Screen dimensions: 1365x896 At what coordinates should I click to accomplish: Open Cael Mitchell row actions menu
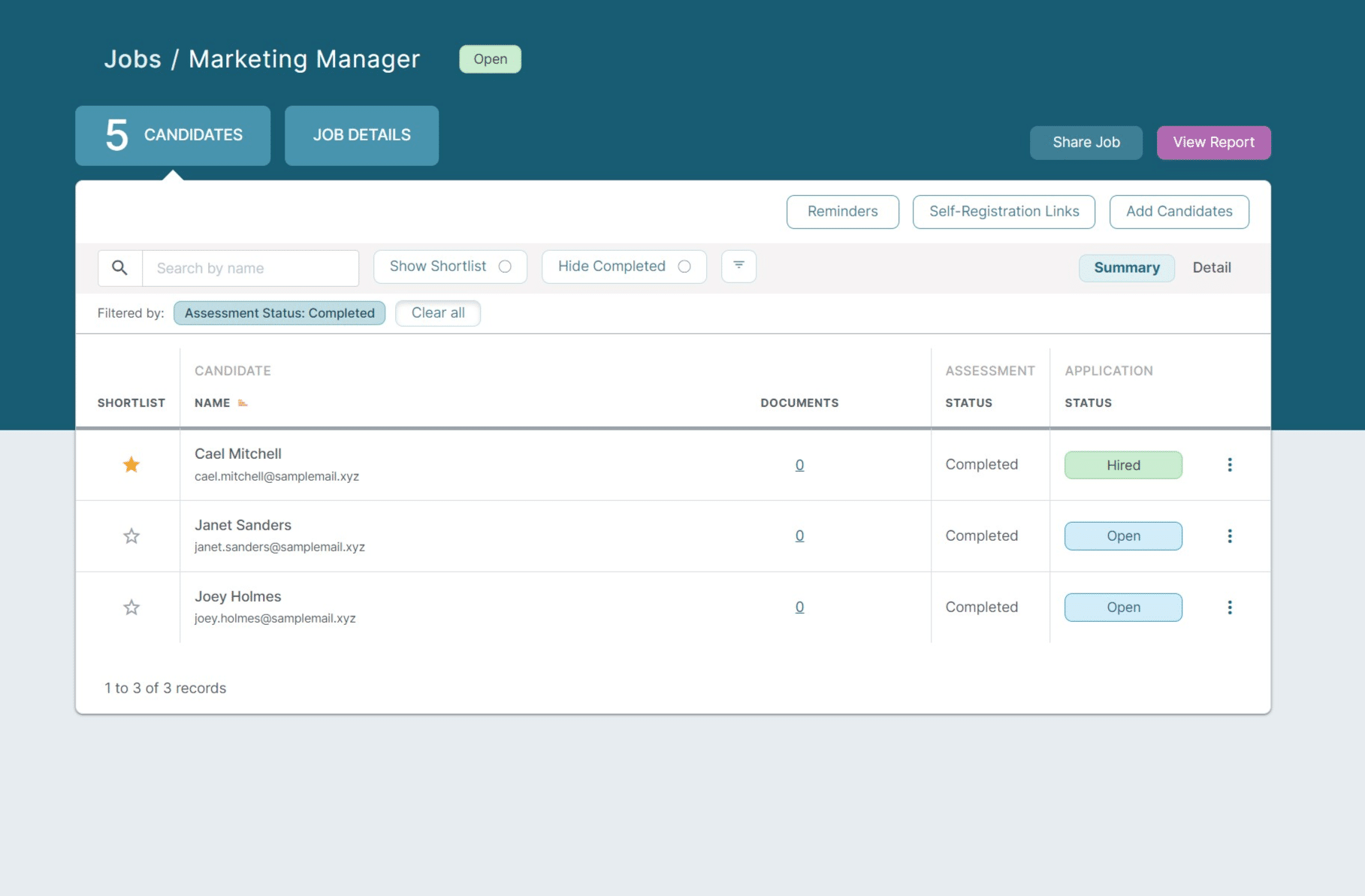click(1230, 465)
